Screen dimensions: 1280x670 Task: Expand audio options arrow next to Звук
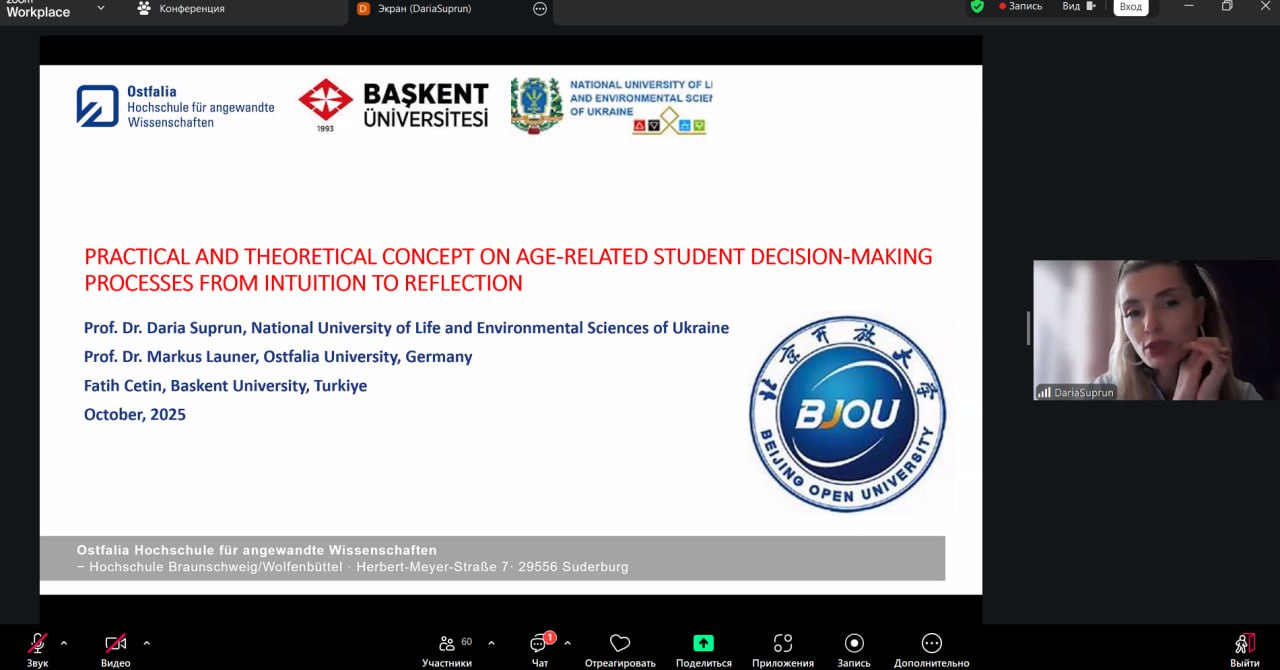coord(64,643)
